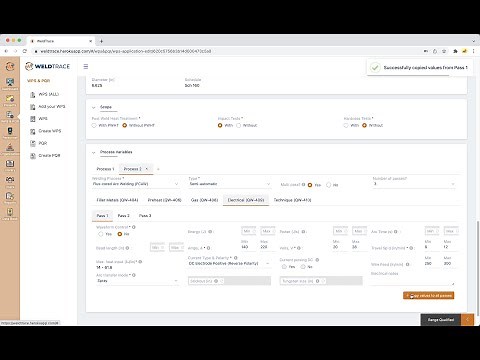Switch to the Filler Metals (QW-404) tab
This screenshot has width=480, height=360.
pyautogui.click(x=117, y=200)
